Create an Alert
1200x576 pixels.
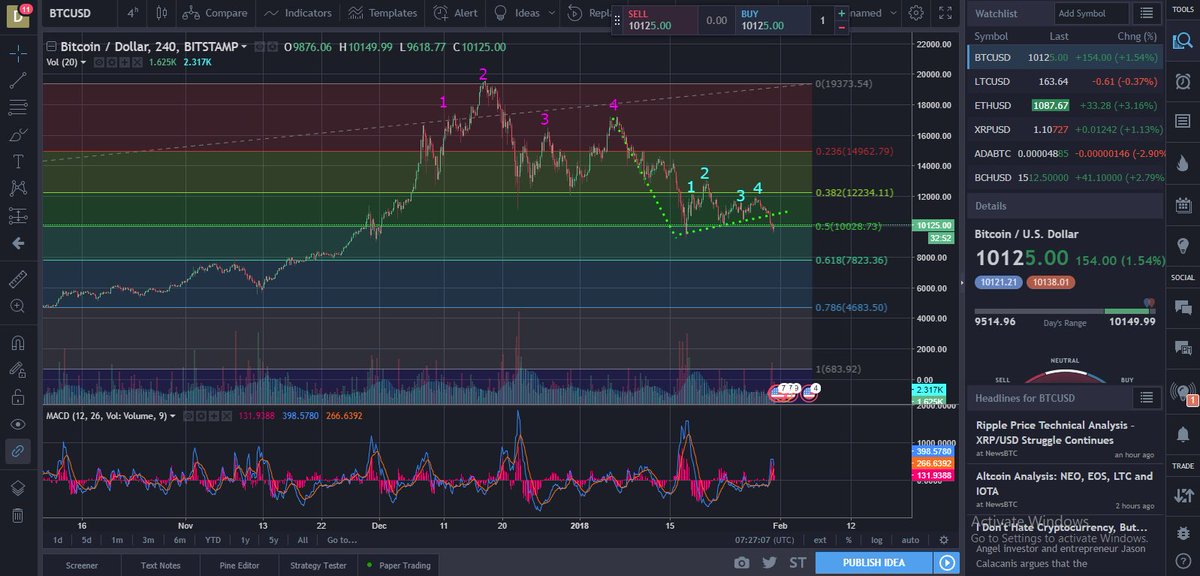[455, 13]
